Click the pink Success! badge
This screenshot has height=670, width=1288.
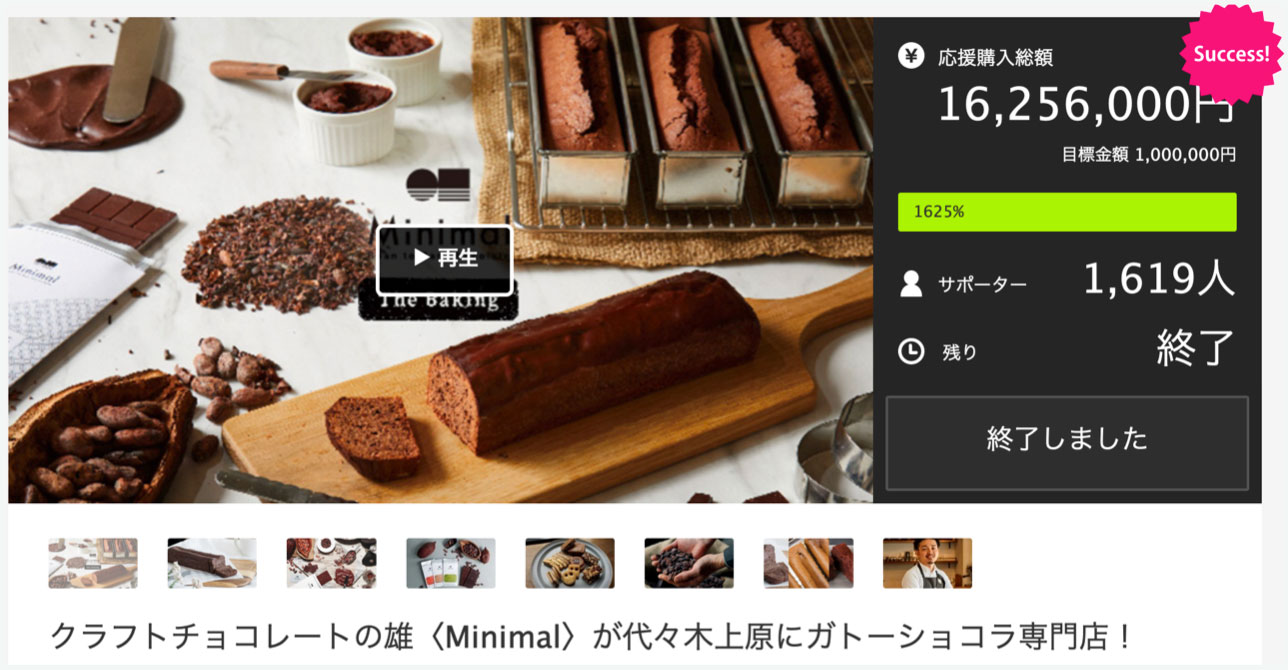click(x=1232, y=53)
